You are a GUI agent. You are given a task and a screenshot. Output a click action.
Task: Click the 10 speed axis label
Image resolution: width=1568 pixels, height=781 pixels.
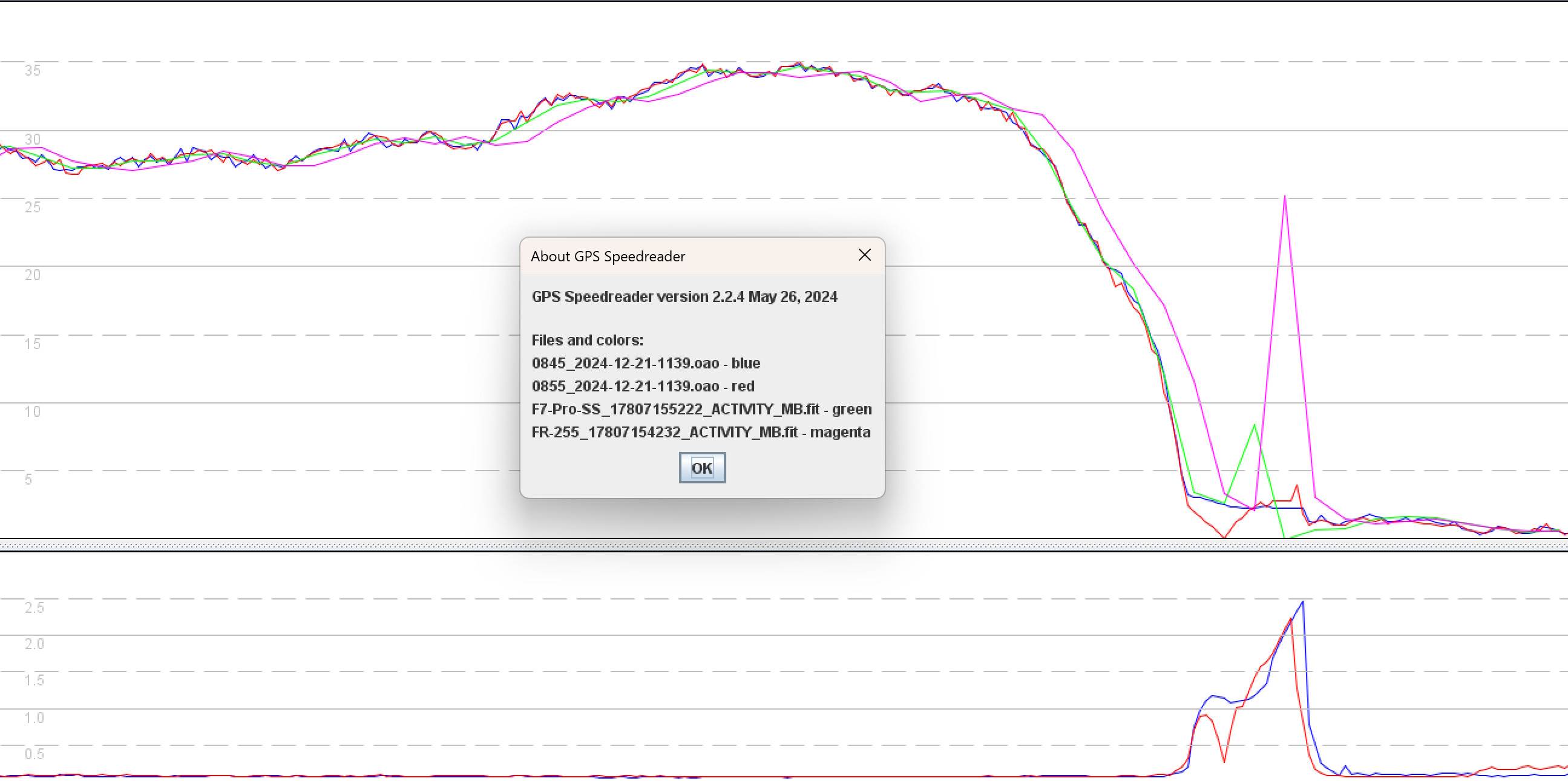pyautogui.click(x=32, y=412)
